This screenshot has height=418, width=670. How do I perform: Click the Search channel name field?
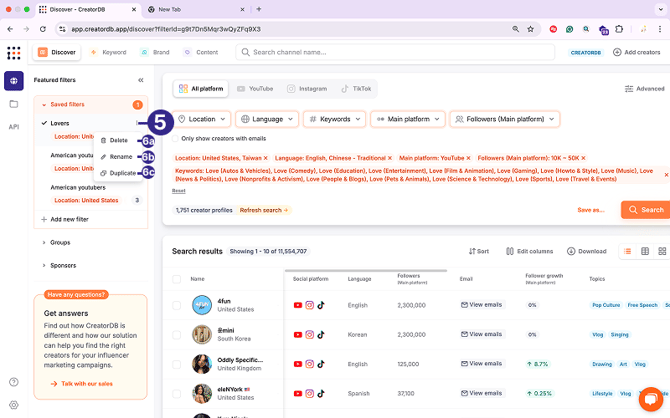click(x=395, y=52)
